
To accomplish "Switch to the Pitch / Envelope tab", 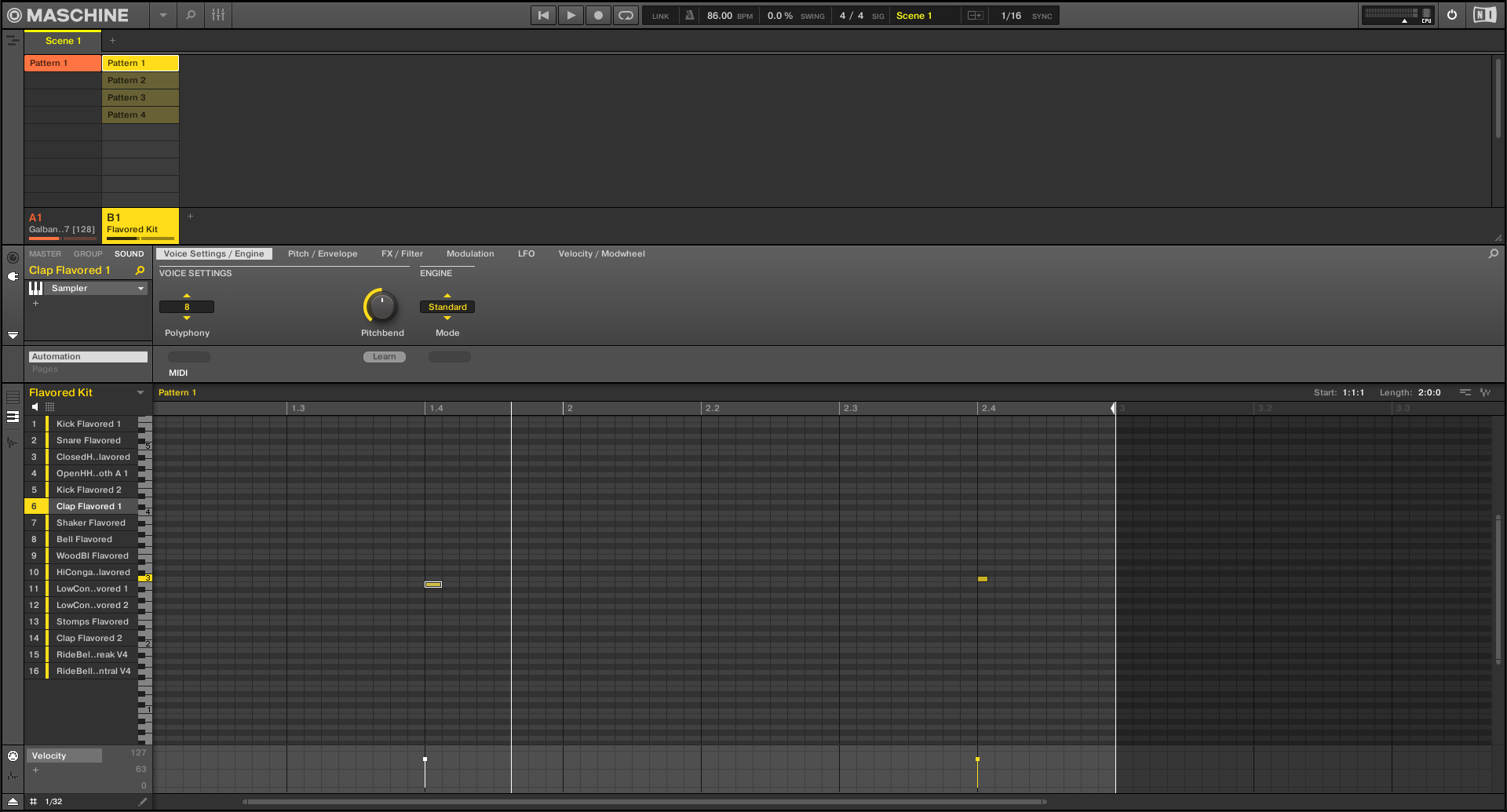I will [x=322, y=254].
